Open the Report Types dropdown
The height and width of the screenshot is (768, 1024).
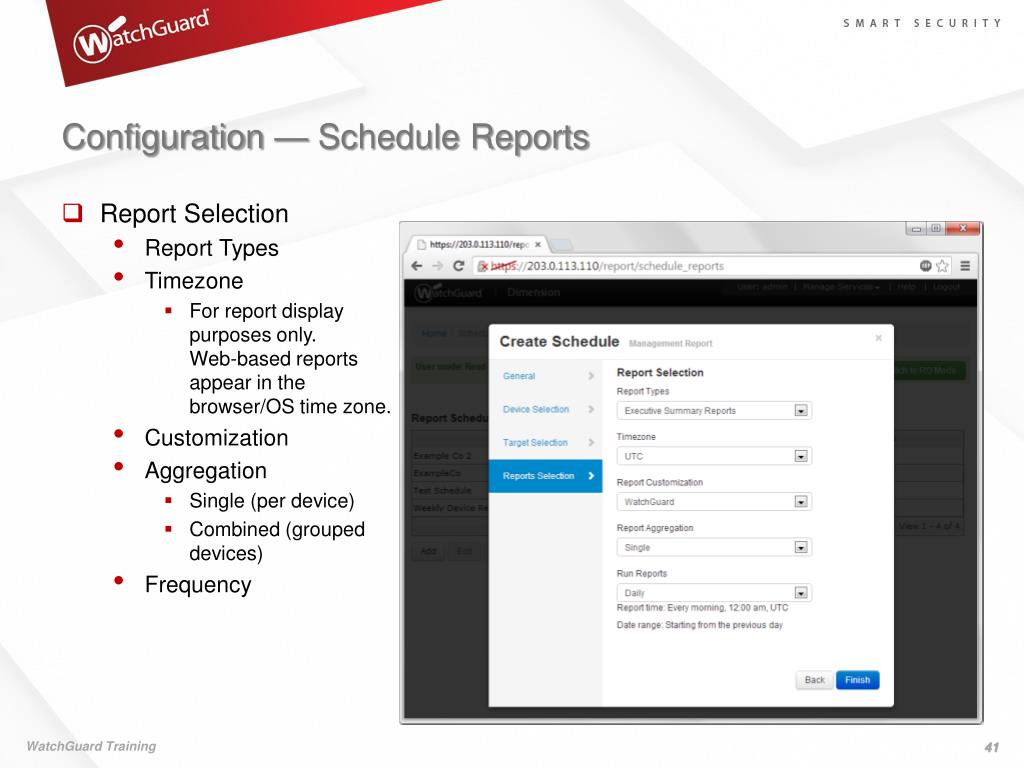pyautogui.click(x=714, y=411)
